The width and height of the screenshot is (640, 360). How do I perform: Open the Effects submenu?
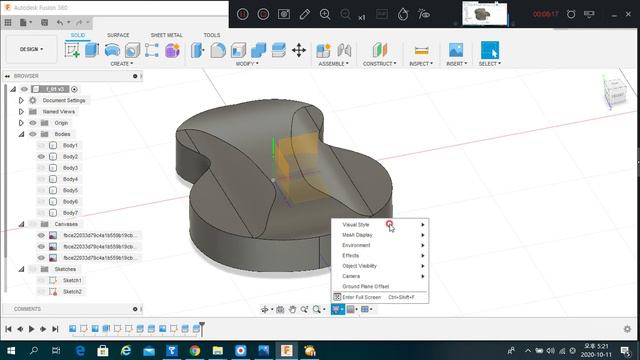(x=380, y=256)
